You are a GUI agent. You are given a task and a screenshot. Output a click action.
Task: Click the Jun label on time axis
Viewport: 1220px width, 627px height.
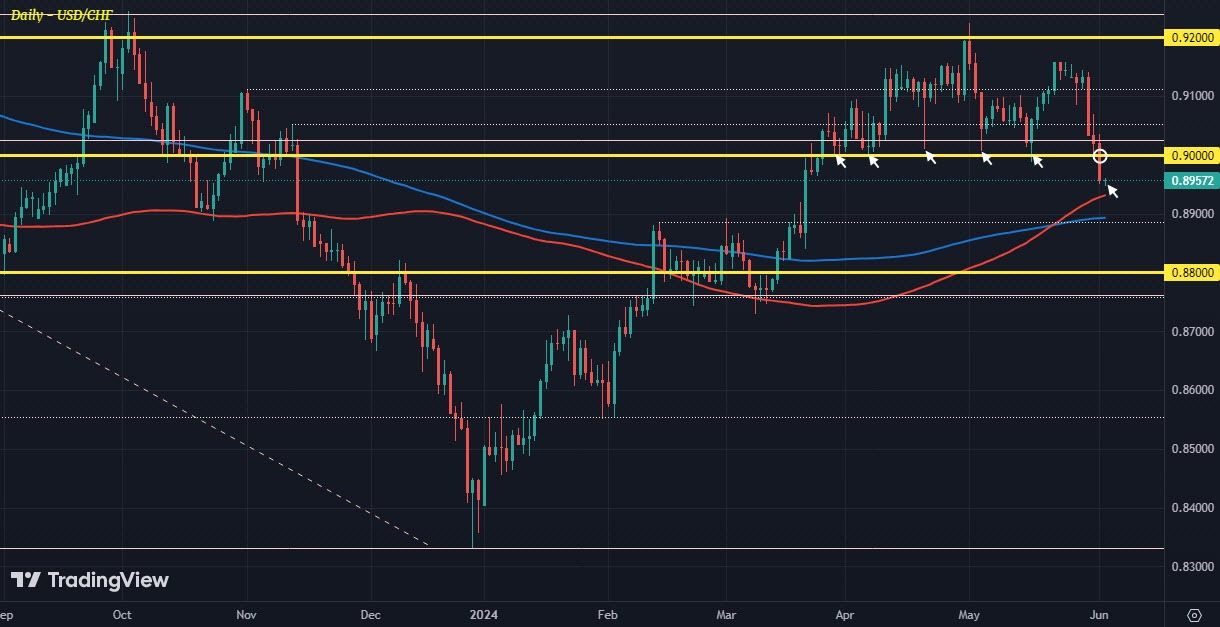coord(1099,613)
